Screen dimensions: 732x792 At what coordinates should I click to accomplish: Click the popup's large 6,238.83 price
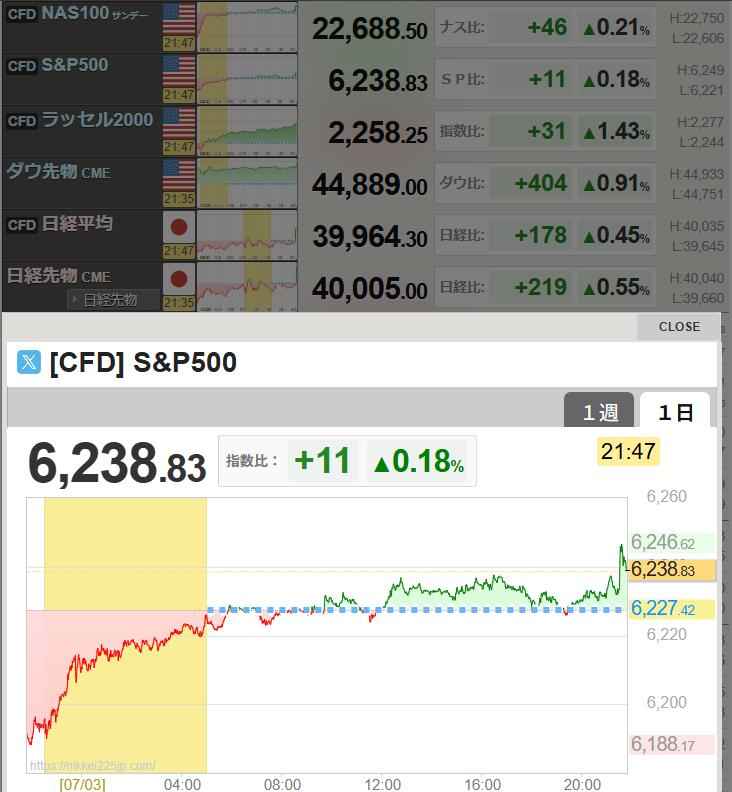coord(117,463)
